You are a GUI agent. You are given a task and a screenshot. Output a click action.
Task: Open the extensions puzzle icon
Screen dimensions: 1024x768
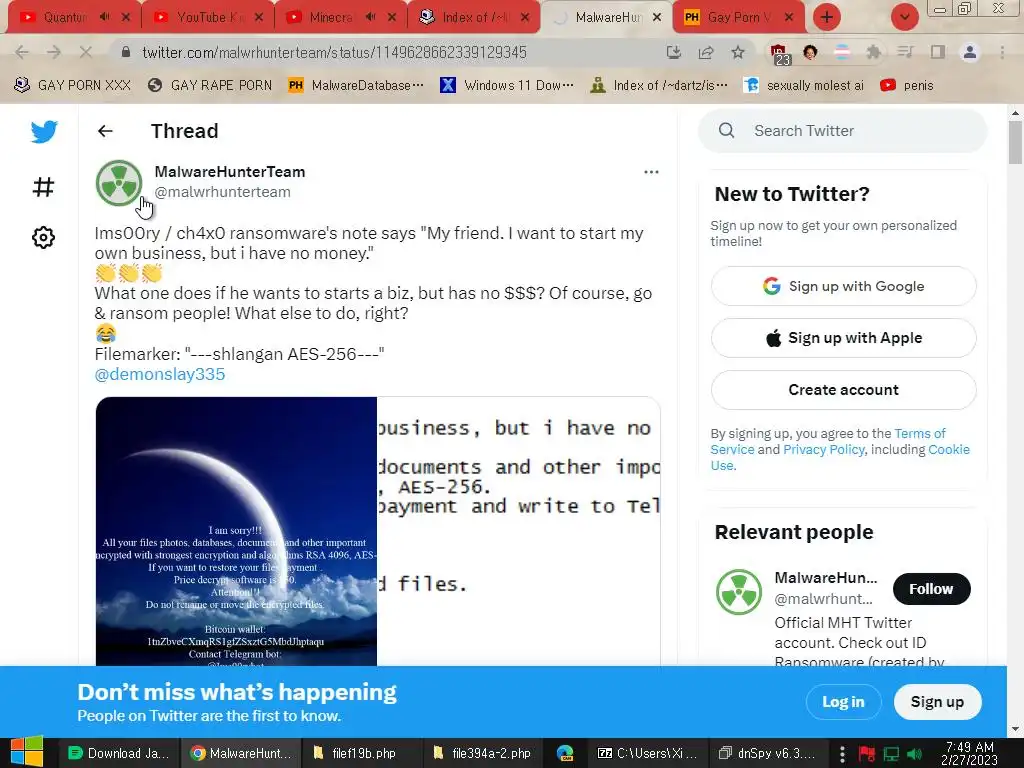coord(873,52)
